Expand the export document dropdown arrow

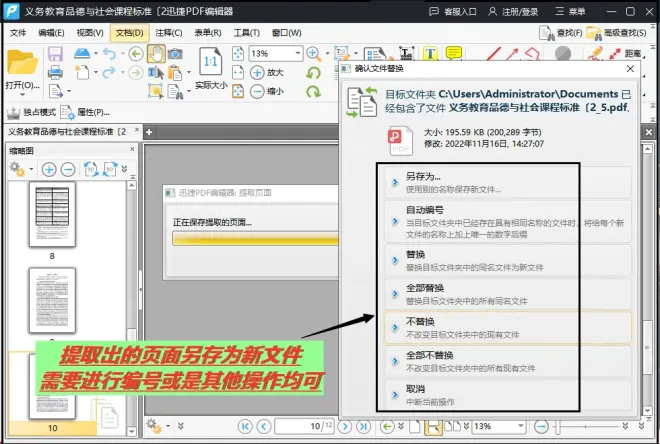69,91
